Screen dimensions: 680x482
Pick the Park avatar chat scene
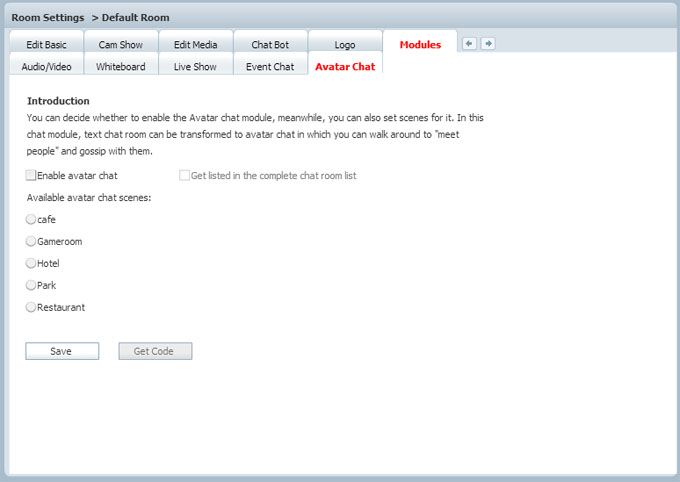(31, 286)
